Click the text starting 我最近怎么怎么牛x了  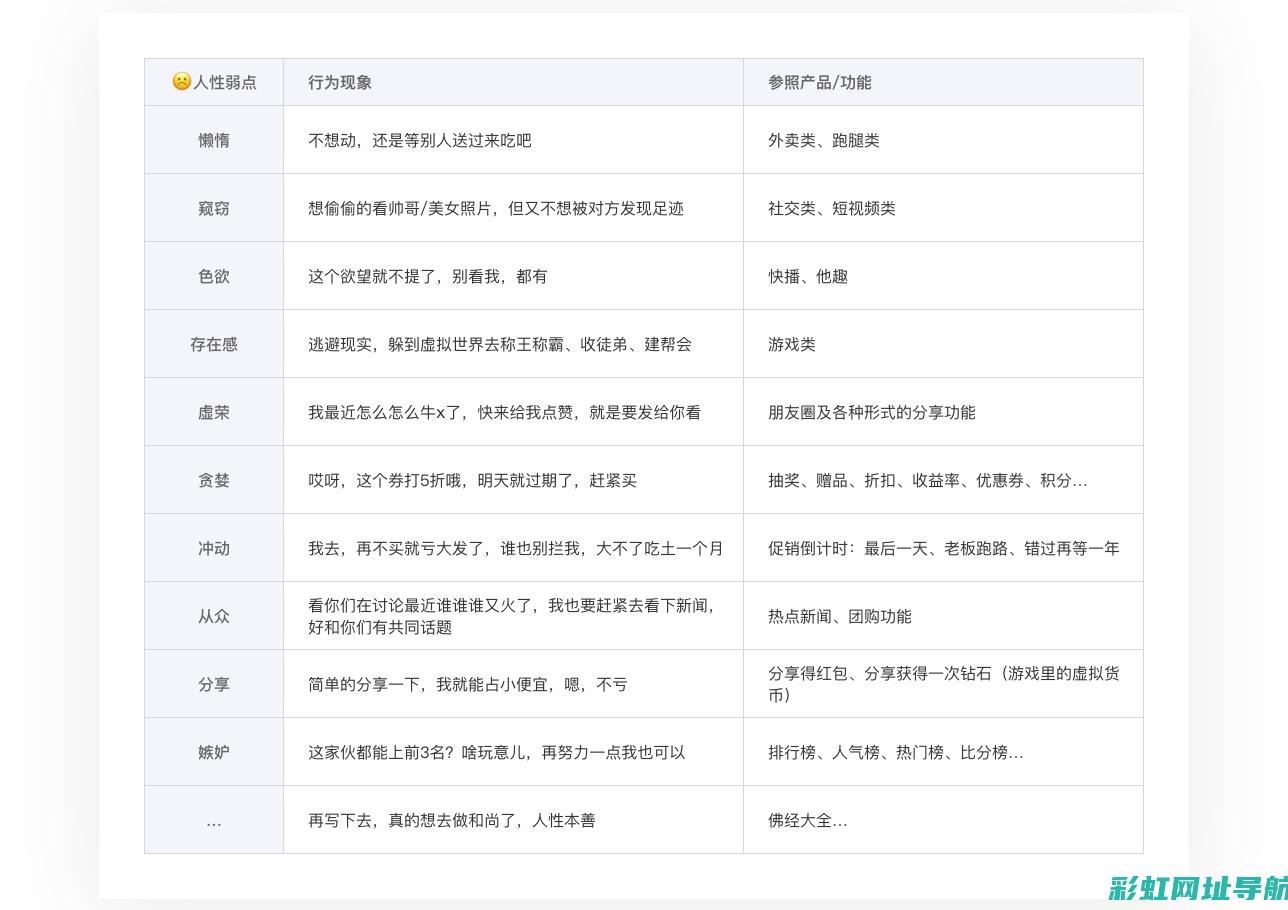pyautogui.click(x=505, y=412)
